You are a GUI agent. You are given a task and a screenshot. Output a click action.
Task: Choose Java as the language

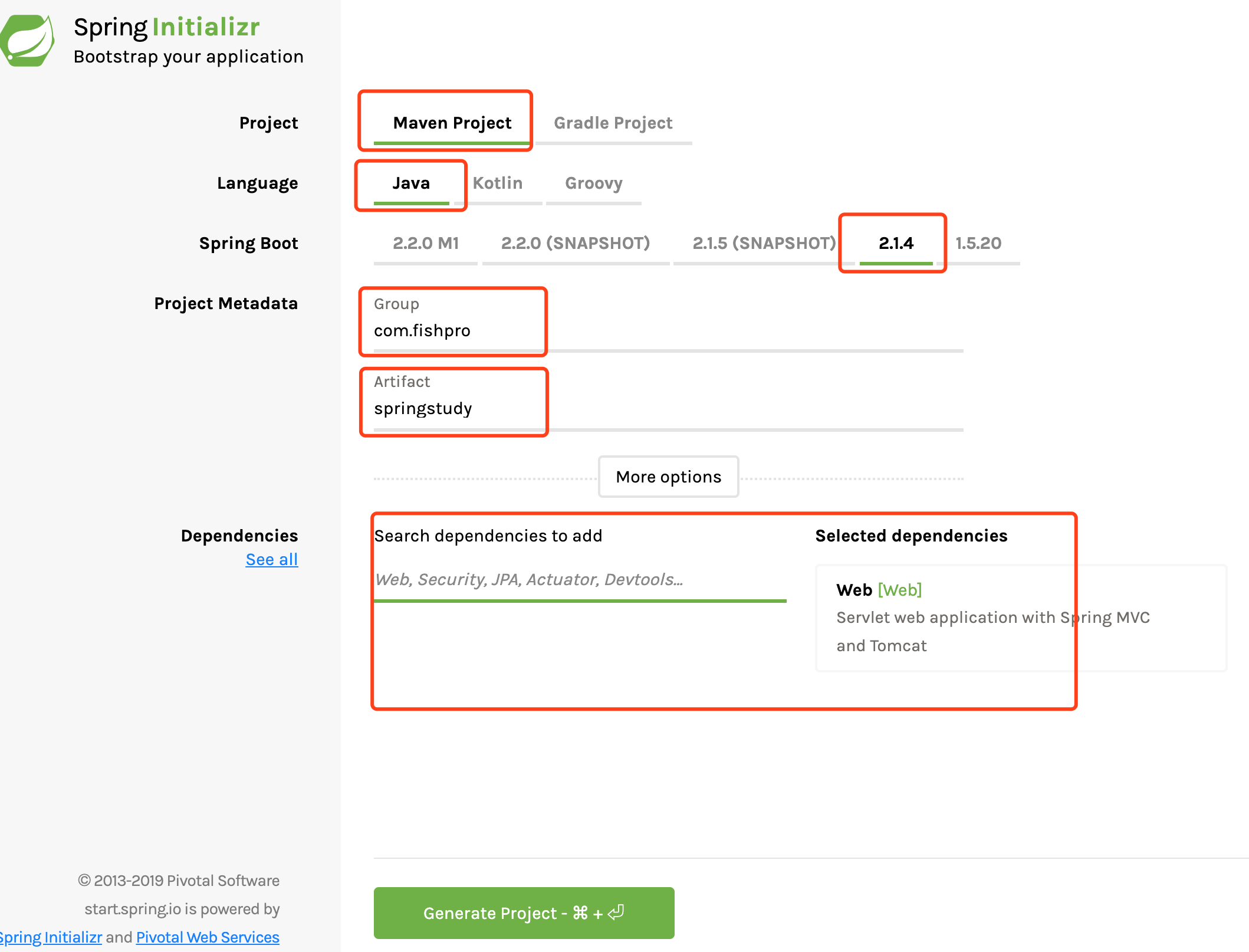click(411, 183)
